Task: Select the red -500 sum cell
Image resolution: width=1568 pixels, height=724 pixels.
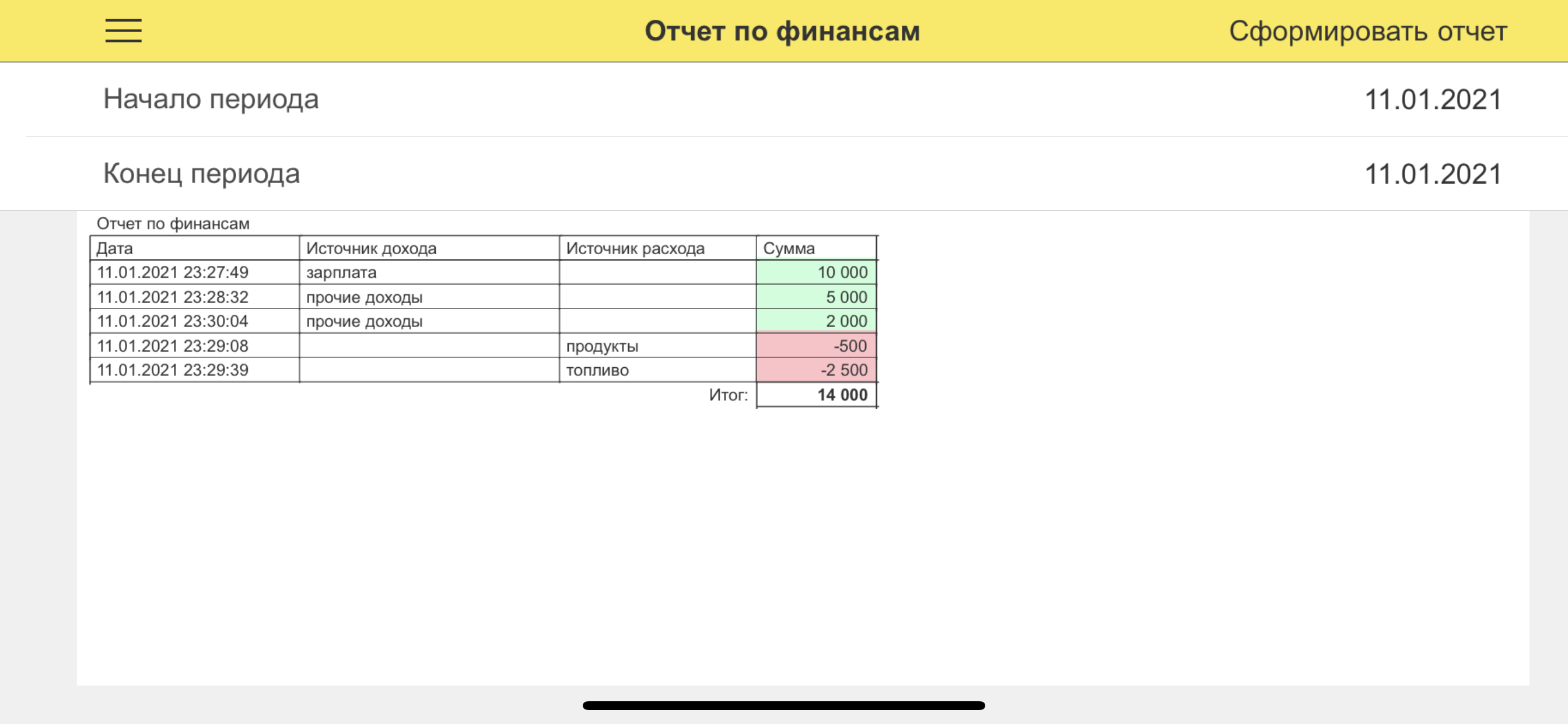Action: coord(816,346)
